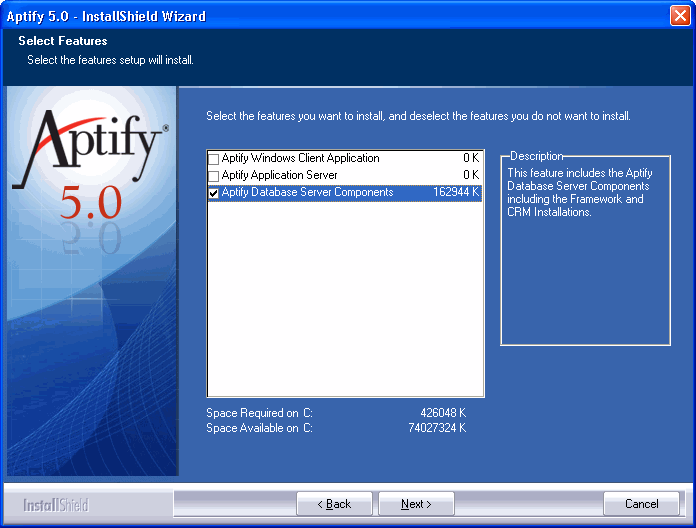Click the Aptify 5.0 - InstallShield Wizard title
Screen dimensions: 696x528
tap(106, 16)
